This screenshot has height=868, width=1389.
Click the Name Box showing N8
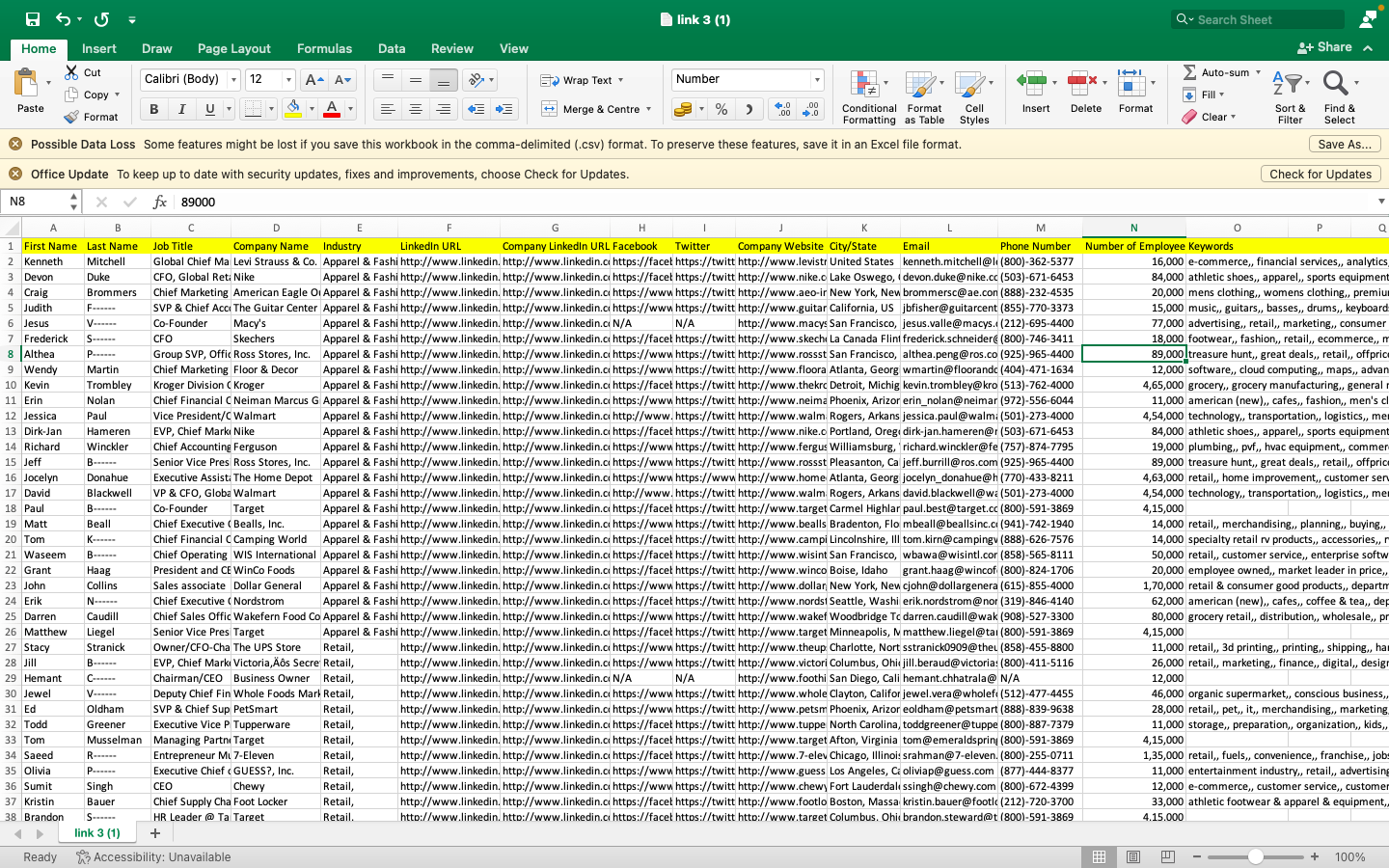coord(41,202)
